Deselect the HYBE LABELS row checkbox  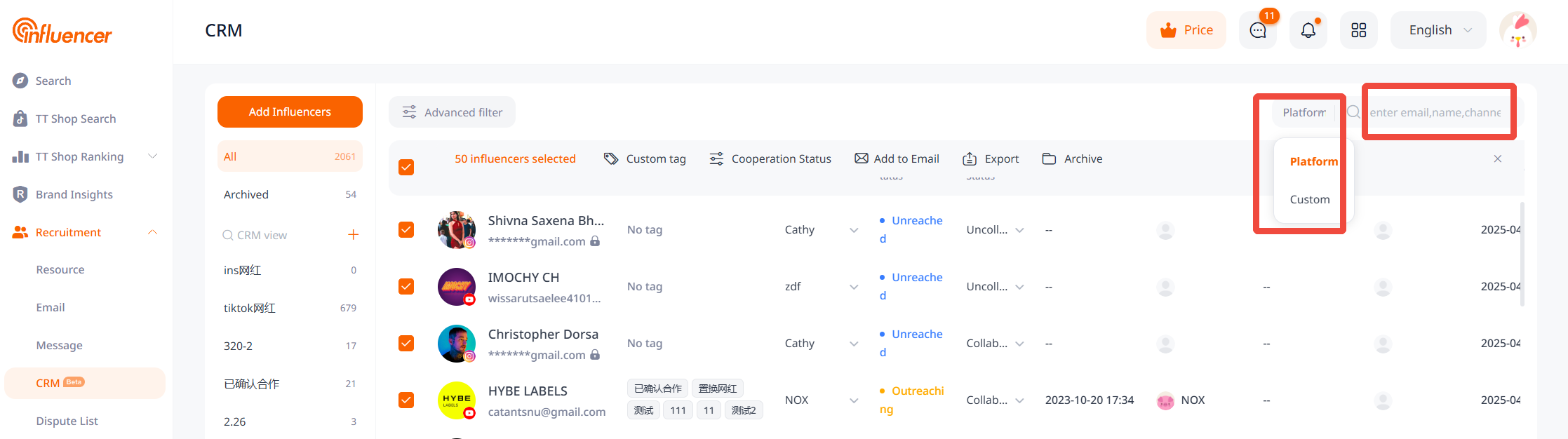point(406,400)
